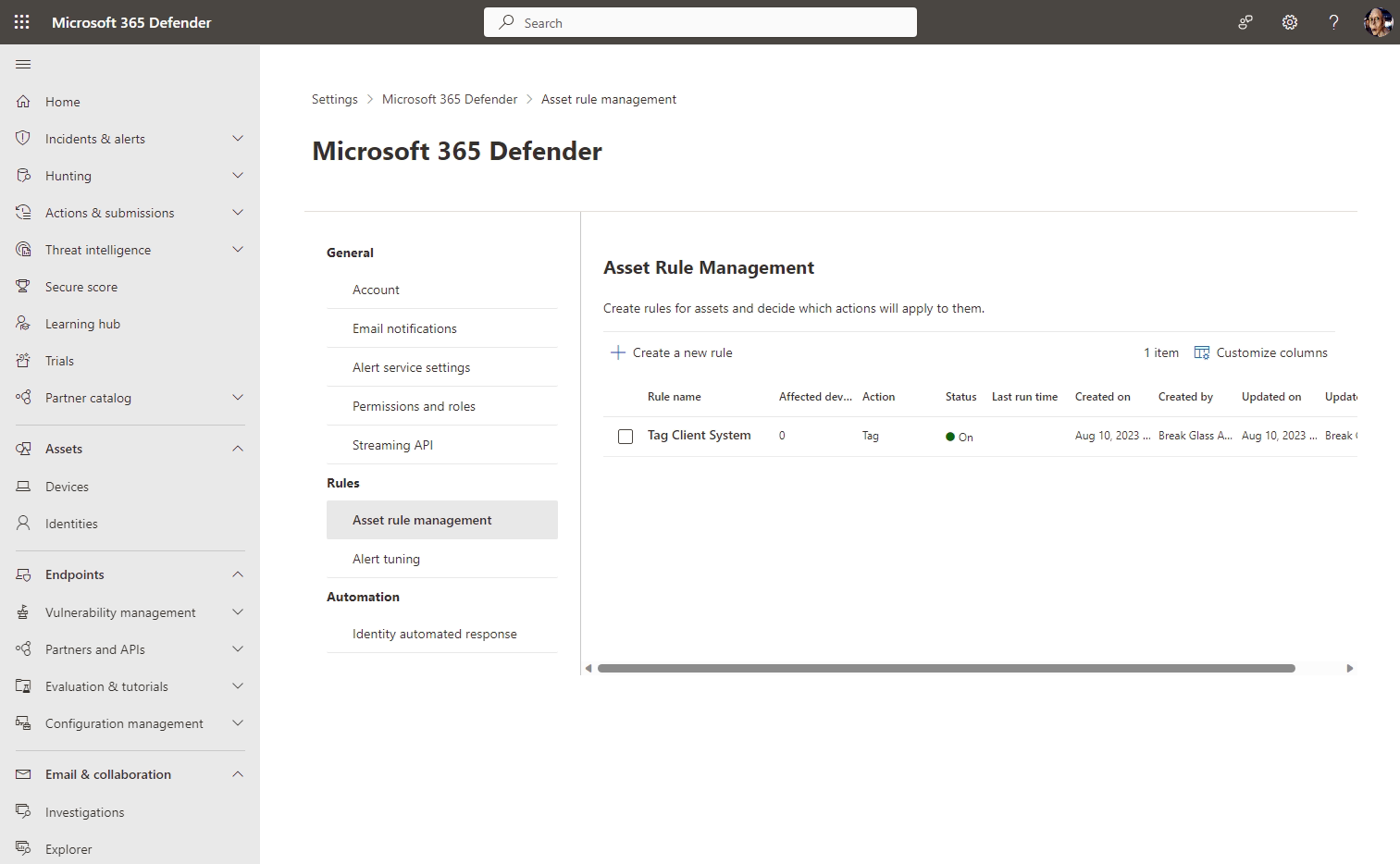The image size is (1400, 864).
Task: Expand the Incidents & alerts section
Action: (238, 138)
